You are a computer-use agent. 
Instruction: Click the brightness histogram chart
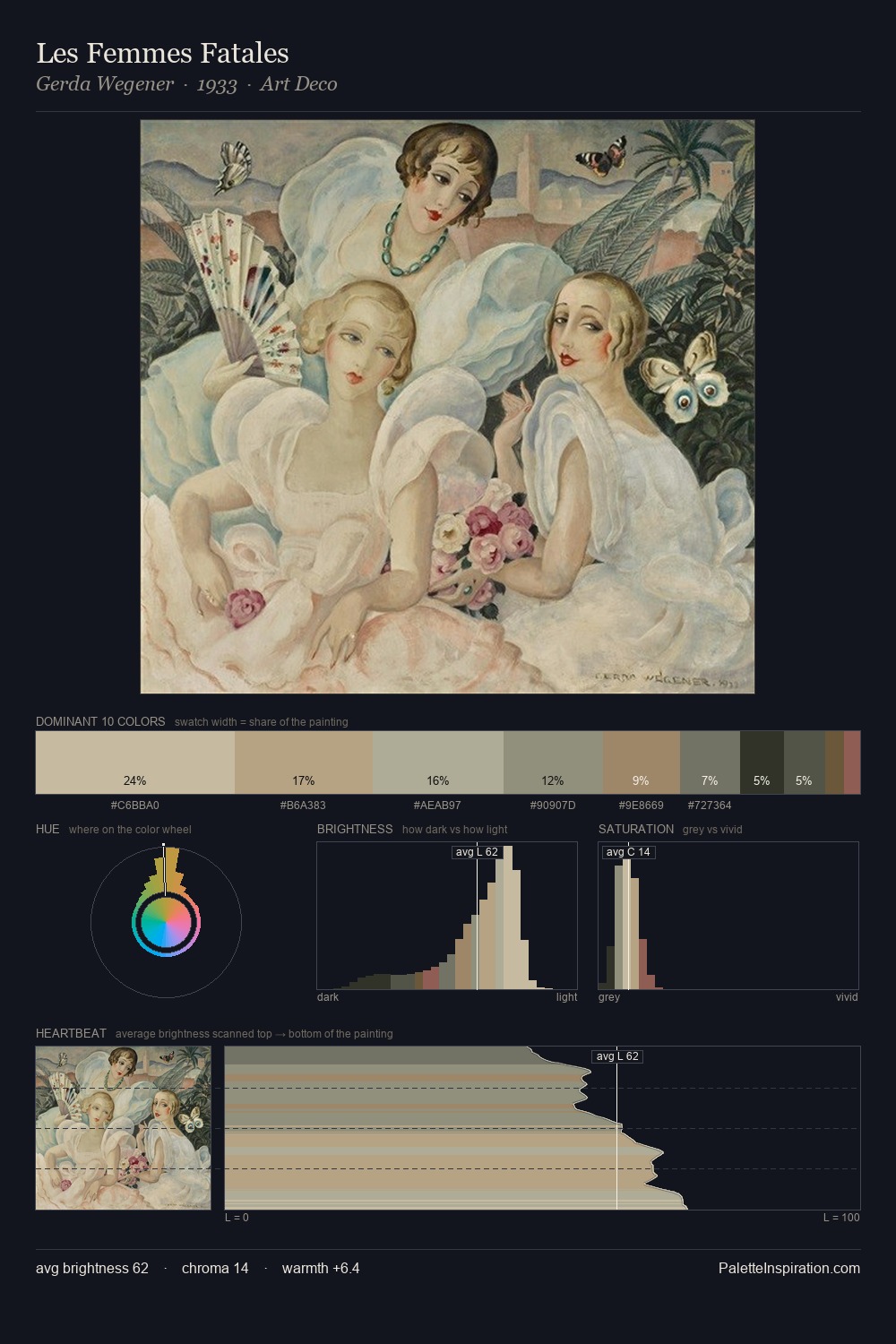point(447,916)
